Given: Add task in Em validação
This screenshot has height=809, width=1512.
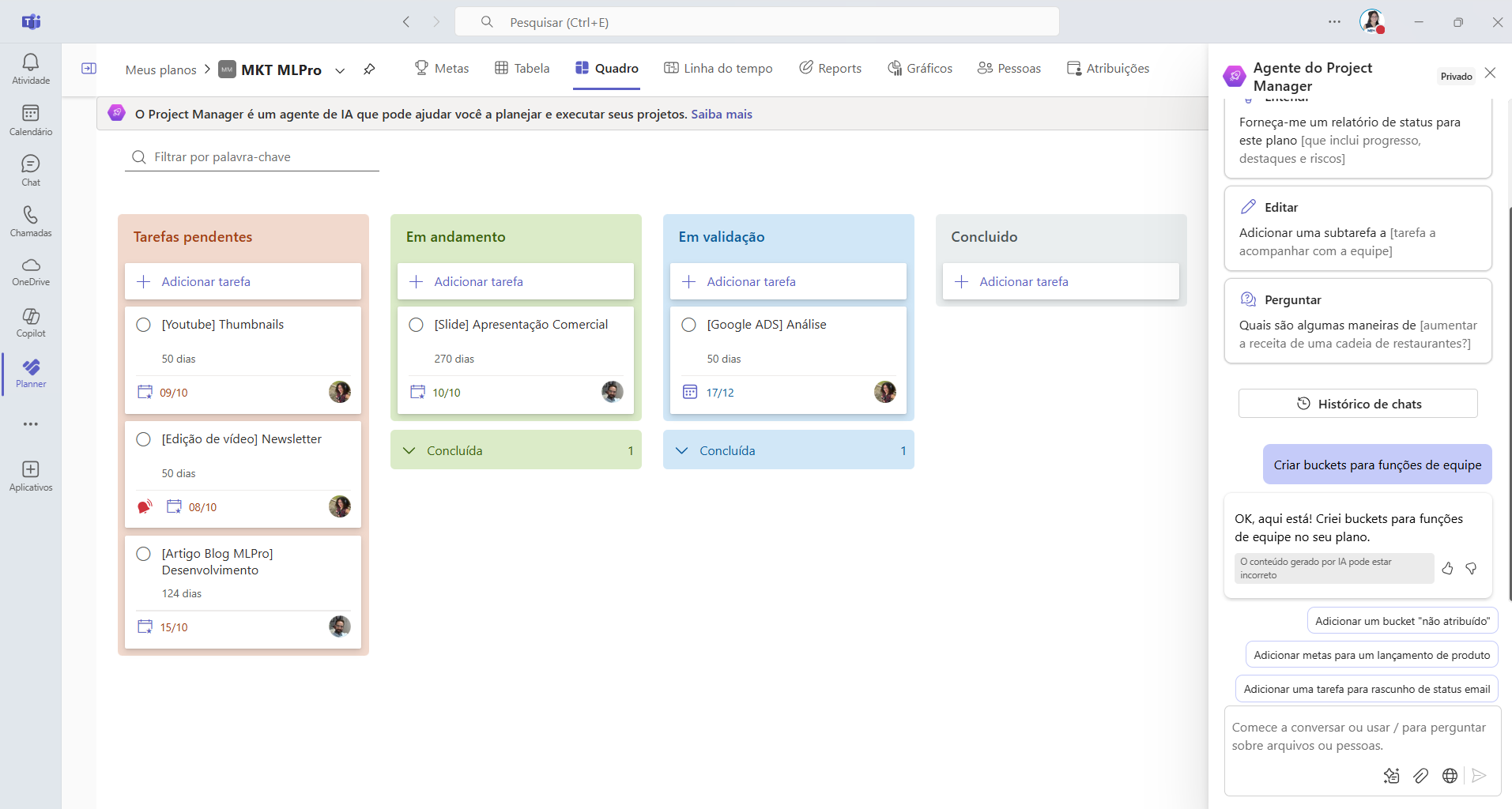Looking at the screenshot, I should point(788,281).
